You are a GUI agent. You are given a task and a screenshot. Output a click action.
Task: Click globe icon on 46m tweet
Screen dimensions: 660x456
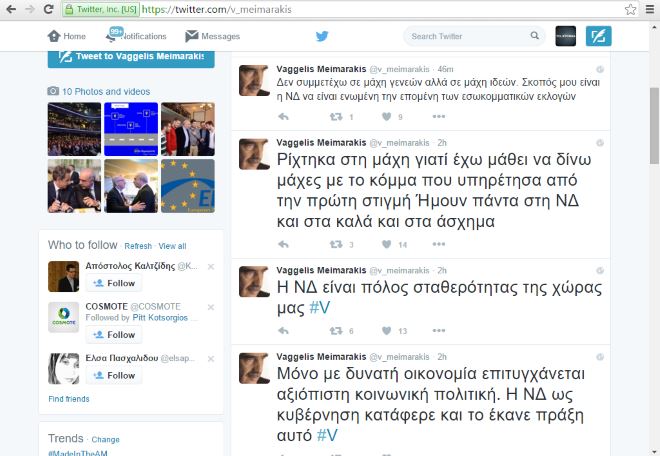click(x=600, y=69)
